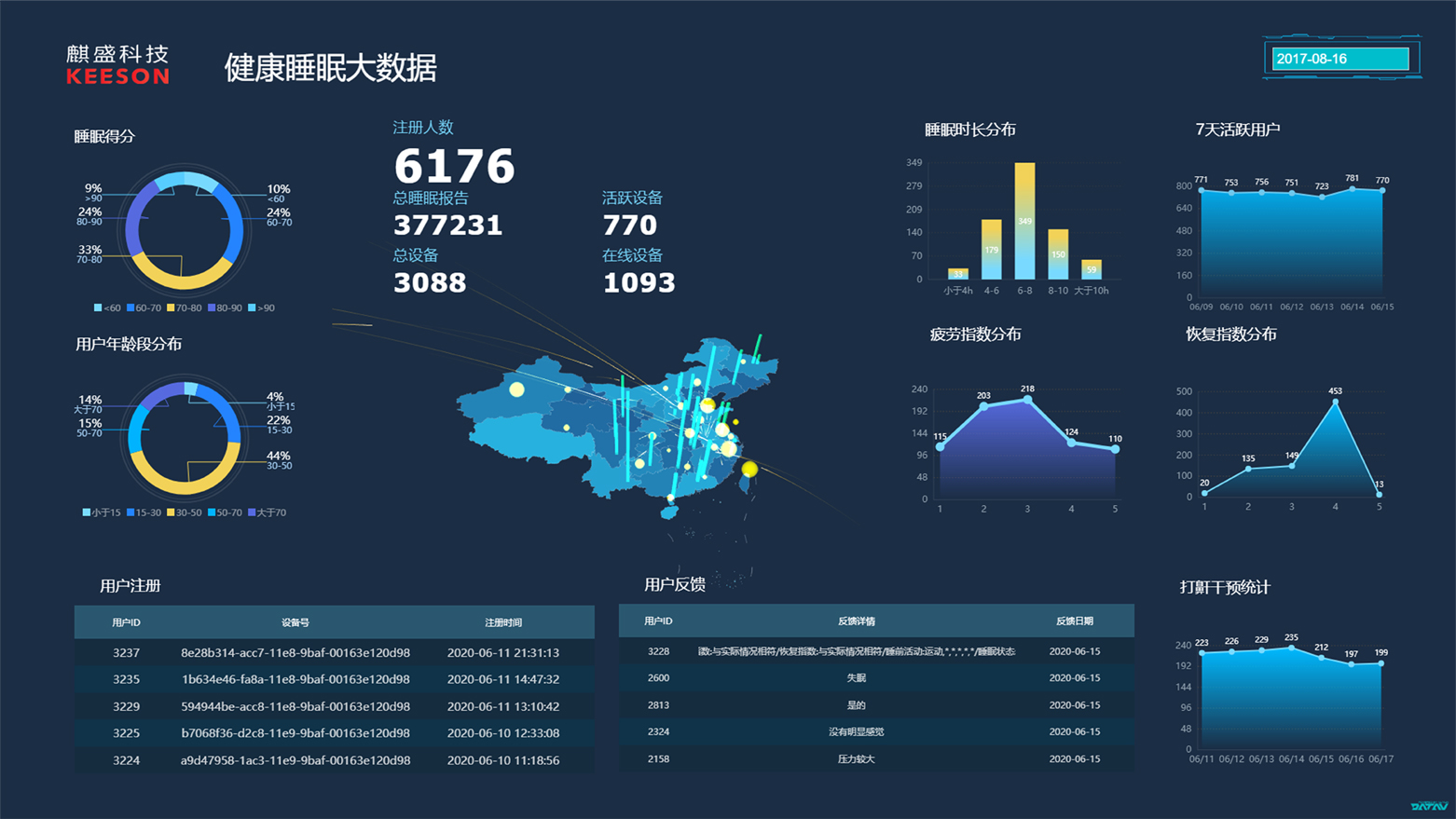Hide the 70-80 series via sleep score legend
Image resolution: width=1456 pixels, height=819 pixels.
pos(184,307)
